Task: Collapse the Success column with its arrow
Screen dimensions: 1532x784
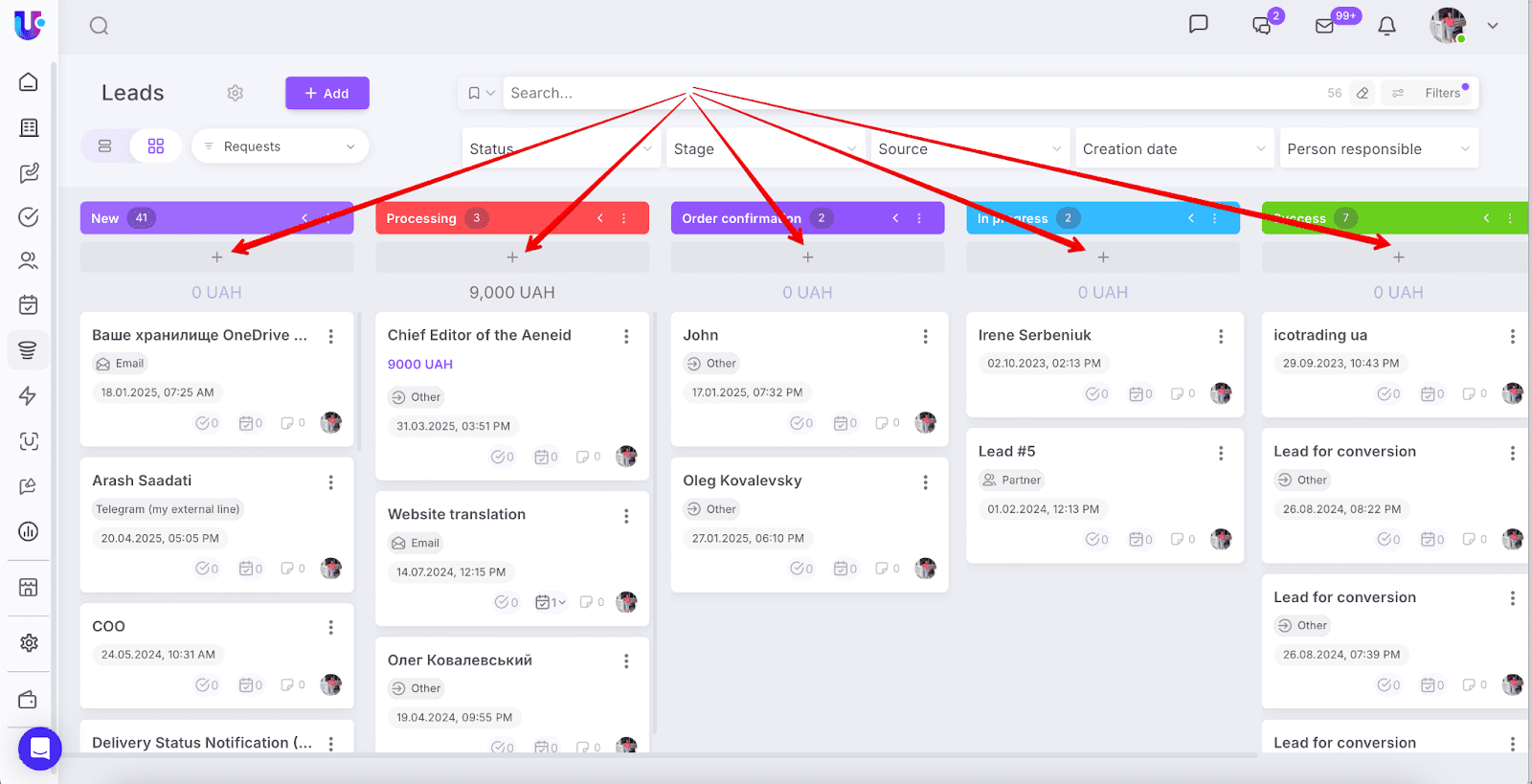Action: (x=1486, y=218)
